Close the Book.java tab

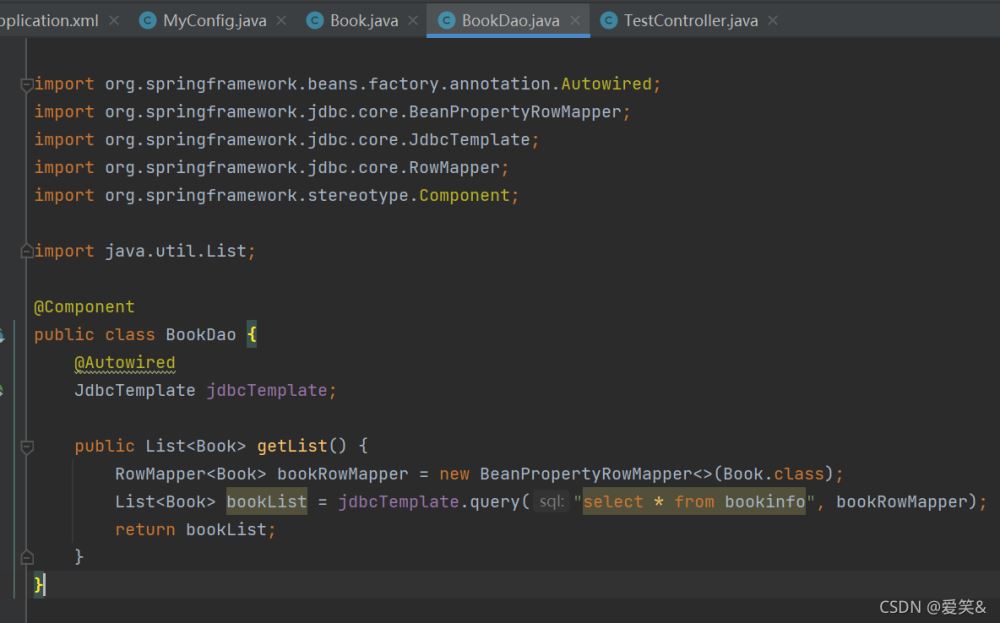tap(412, 20)
